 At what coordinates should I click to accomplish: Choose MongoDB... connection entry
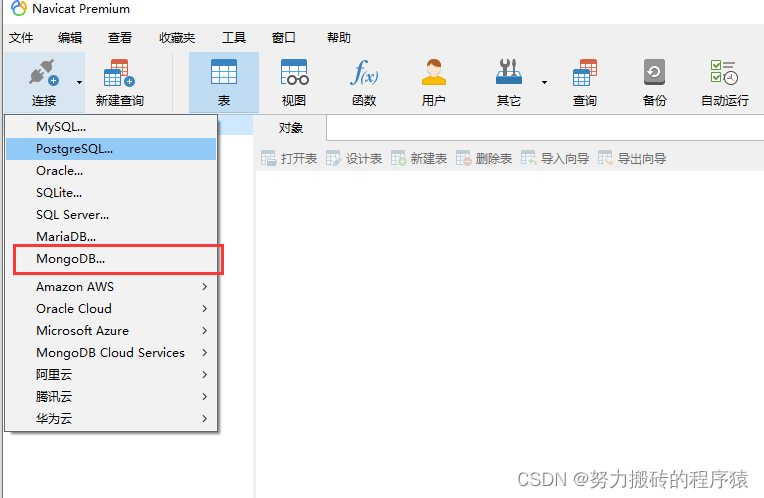pyautogui.click(x=111, y=259)
